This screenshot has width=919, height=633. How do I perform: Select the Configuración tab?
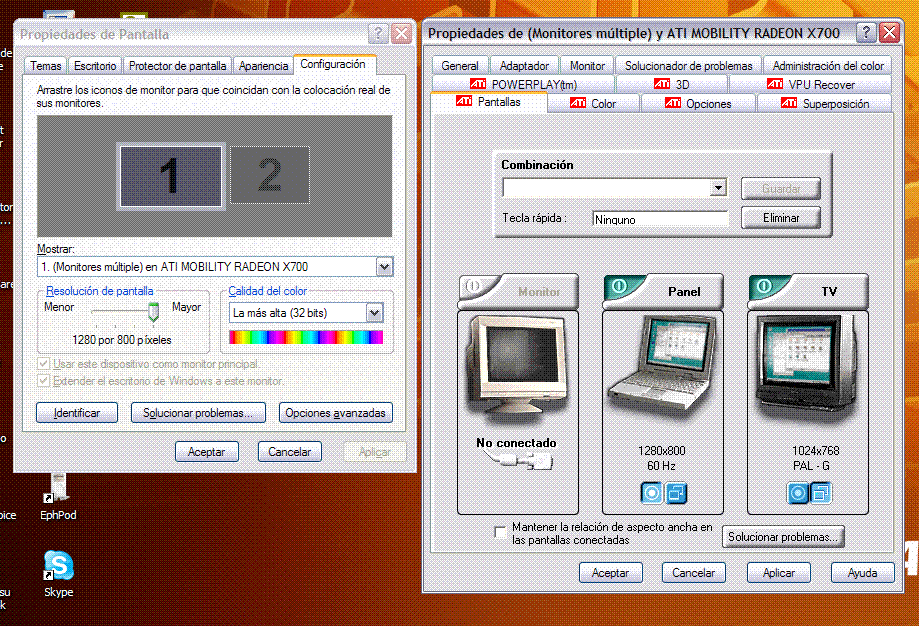pos(333,64)
